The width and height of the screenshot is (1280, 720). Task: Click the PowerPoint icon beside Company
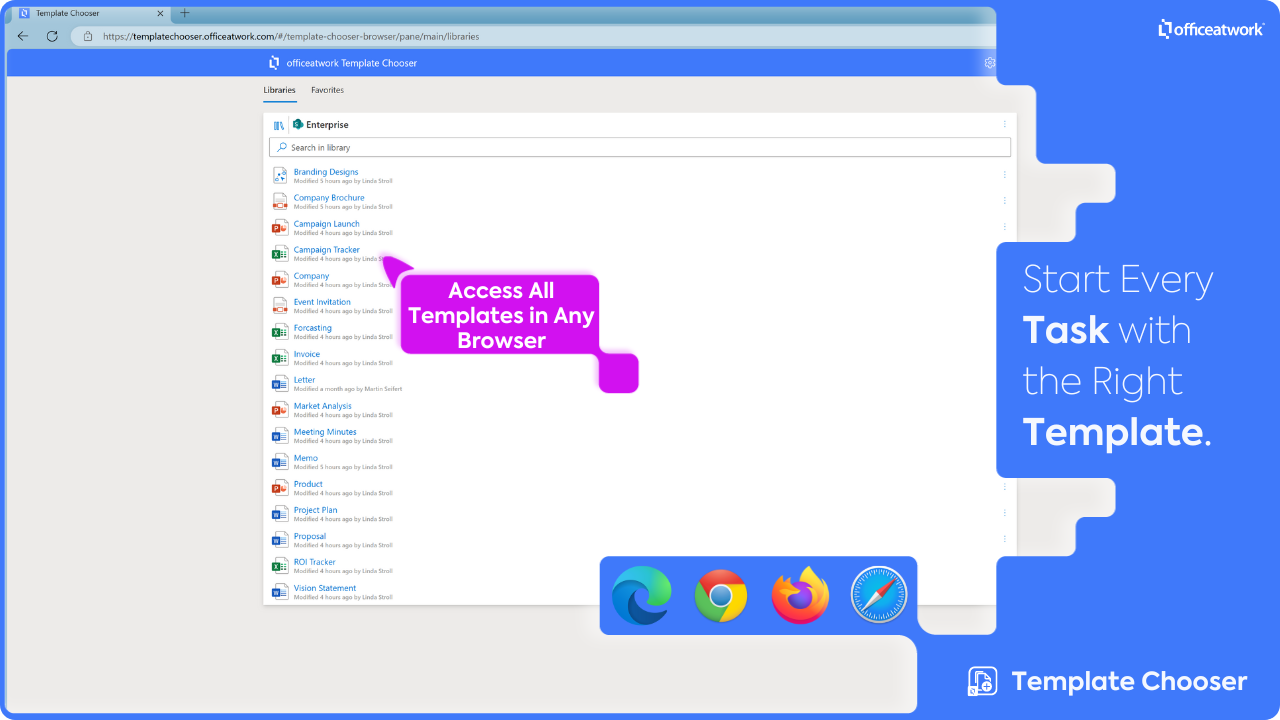[x=280, y=279]
